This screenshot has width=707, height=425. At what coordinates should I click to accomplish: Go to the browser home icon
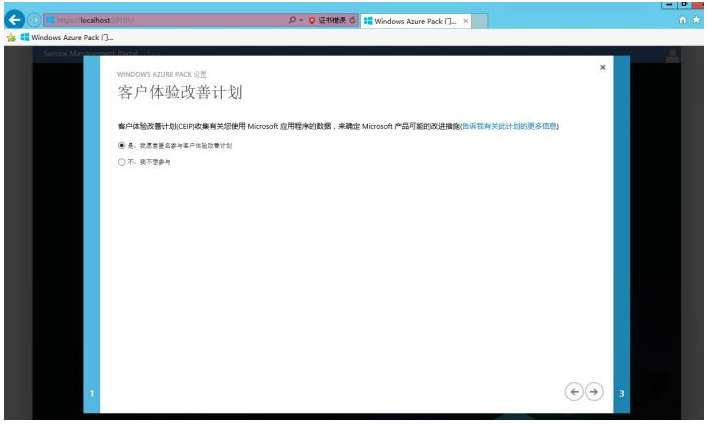683,20
